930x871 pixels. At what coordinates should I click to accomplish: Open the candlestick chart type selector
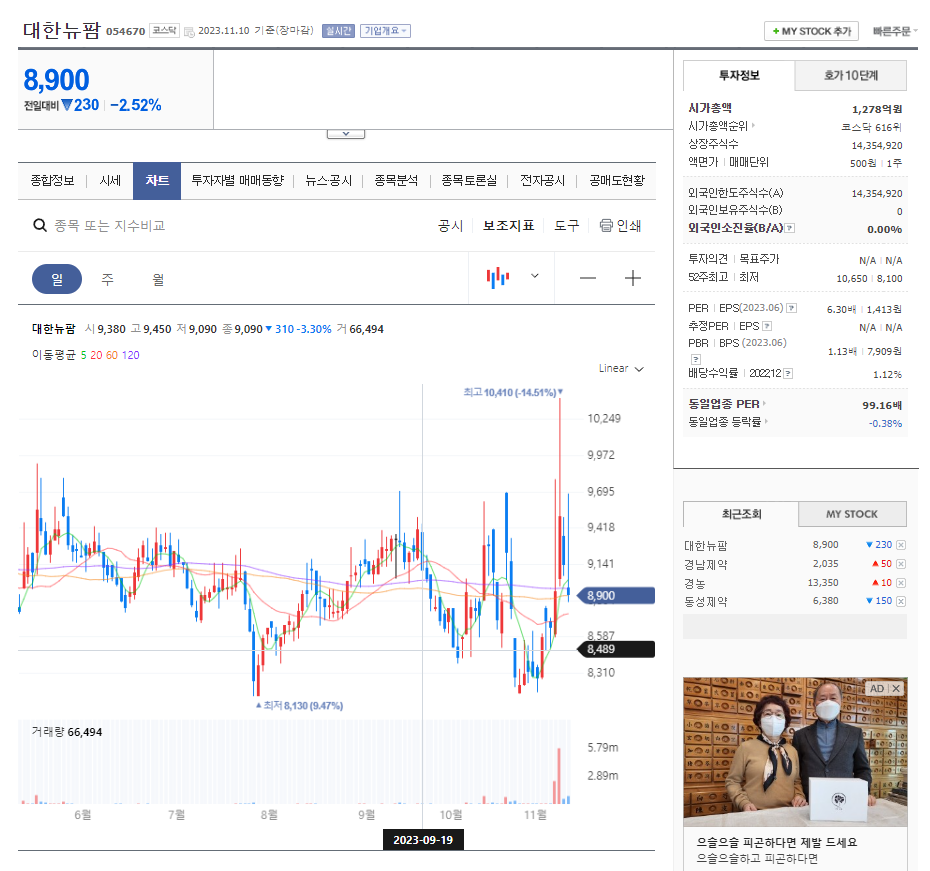point(498,277)
